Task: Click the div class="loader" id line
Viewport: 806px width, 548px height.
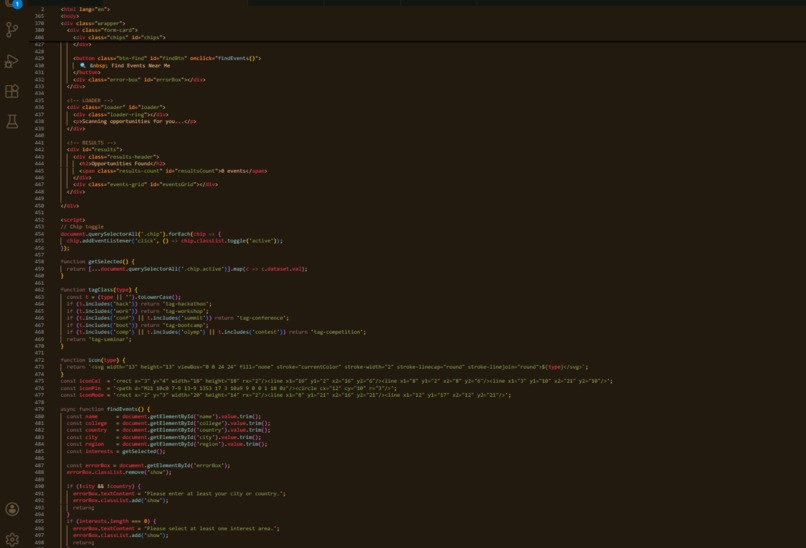Action: coord(116,107)
